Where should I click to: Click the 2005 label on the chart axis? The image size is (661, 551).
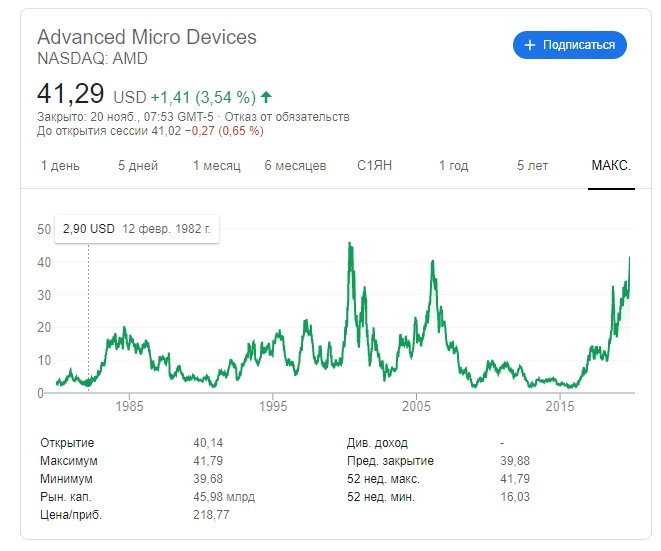click(416, 408)
